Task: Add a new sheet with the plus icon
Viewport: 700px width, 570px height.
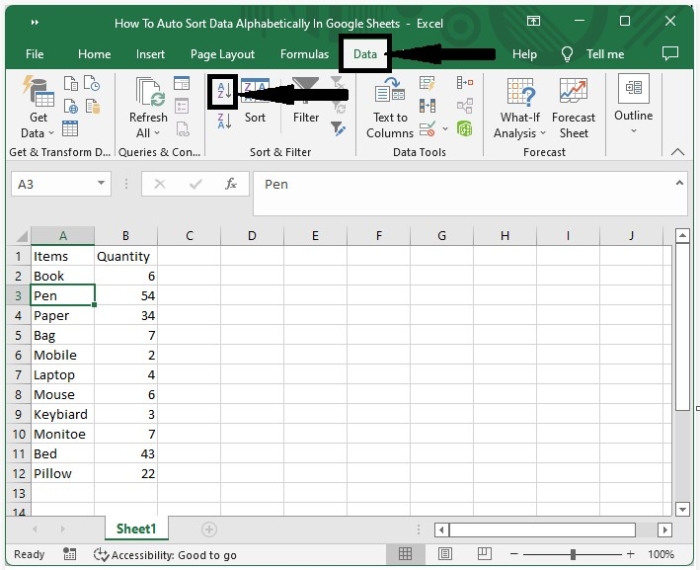Action: [209, 529]
